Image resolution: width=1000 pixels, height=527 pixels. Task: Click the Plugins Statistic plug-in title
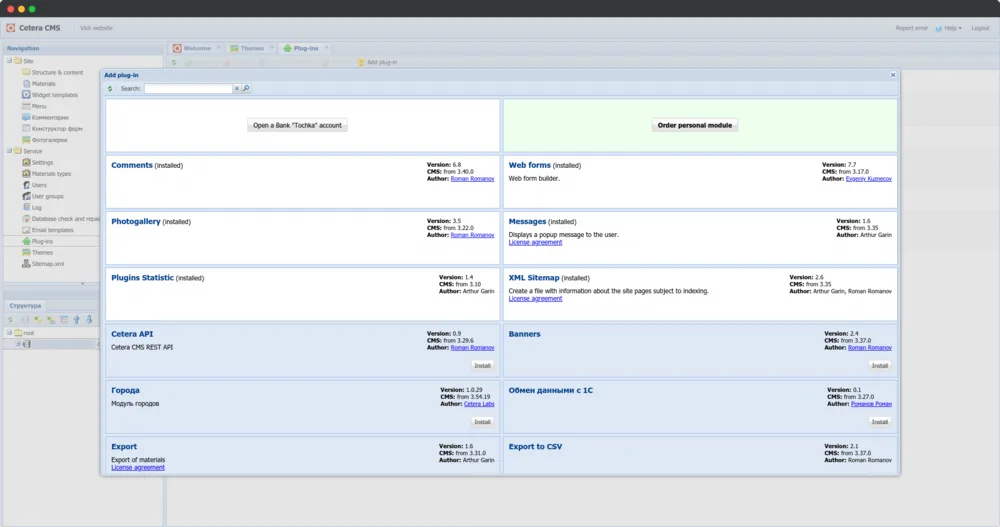pos(142,278)
